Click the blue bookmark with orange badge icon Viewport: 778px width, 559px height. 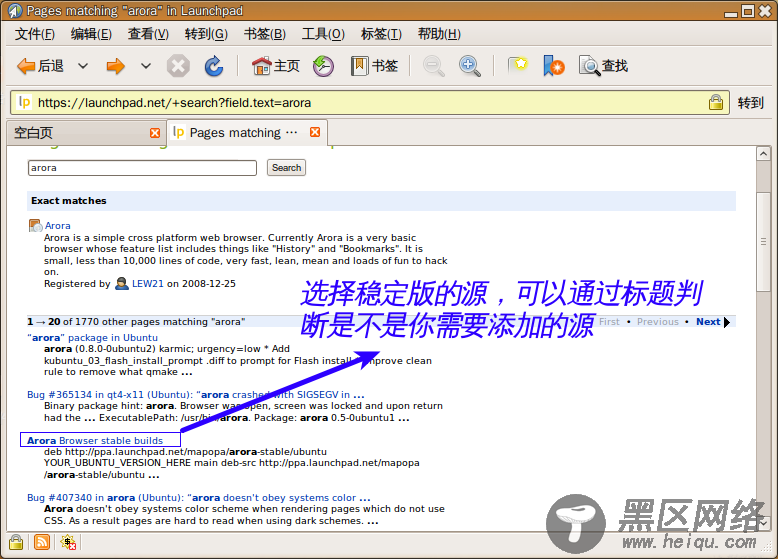click(554, 66)
